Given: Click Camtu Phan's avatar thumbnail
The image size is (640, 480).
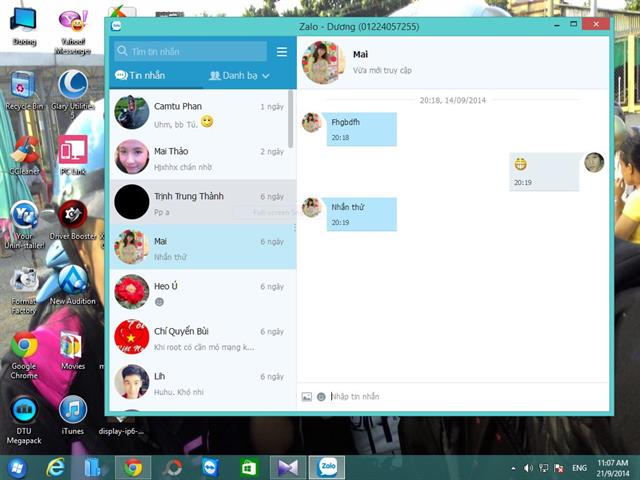Looking at the screenshot, I should coord(131,112).
